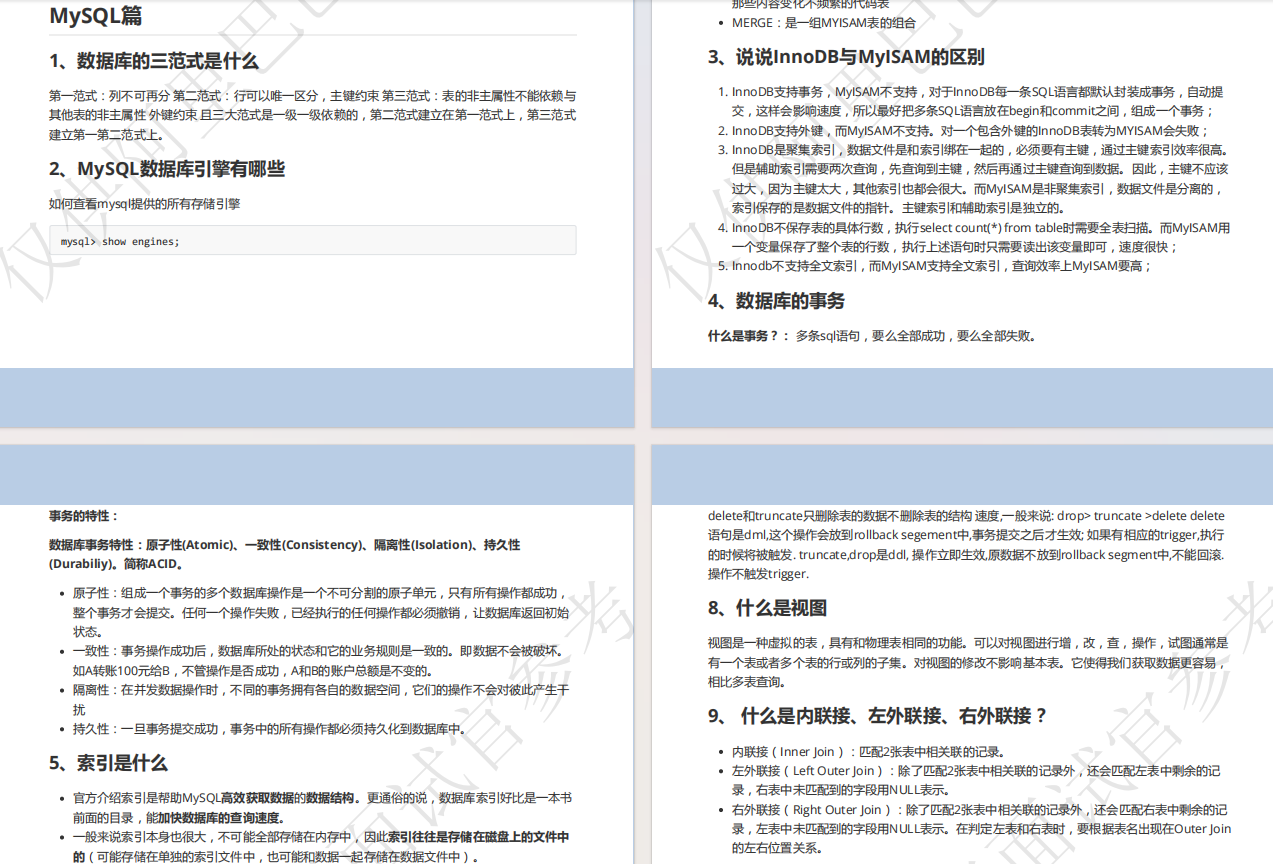Click the bullet starting "右外联接（Right Outer Join）"

[982, 829]
